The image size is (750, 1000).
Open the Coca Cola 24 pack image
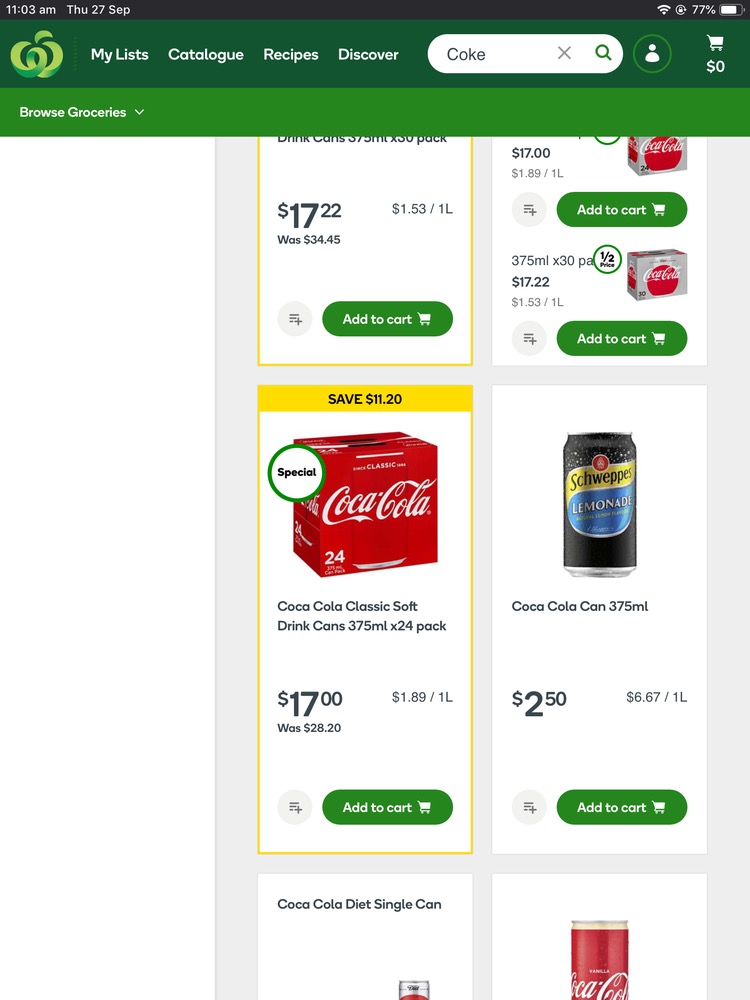[x=365, y=505]
